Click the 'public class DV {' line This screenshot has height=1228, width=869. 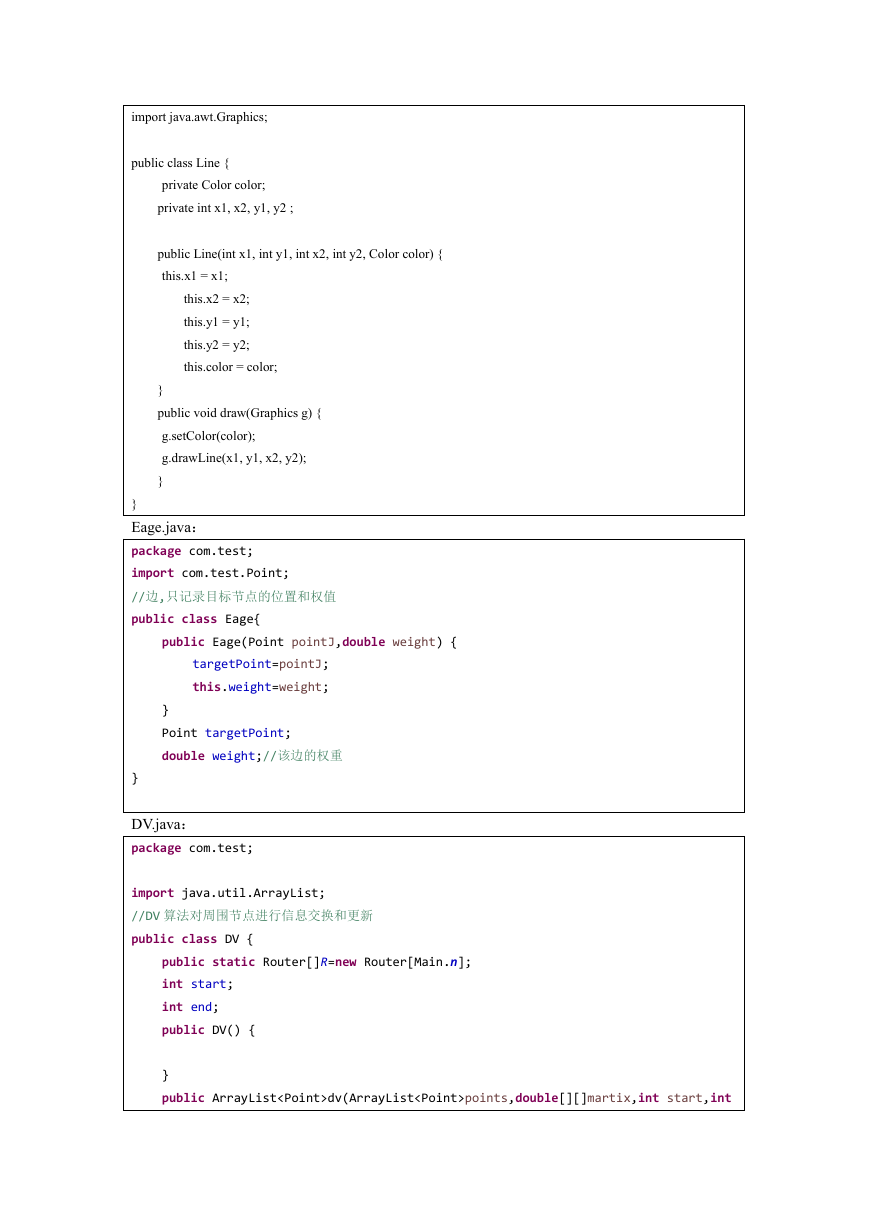192,939
